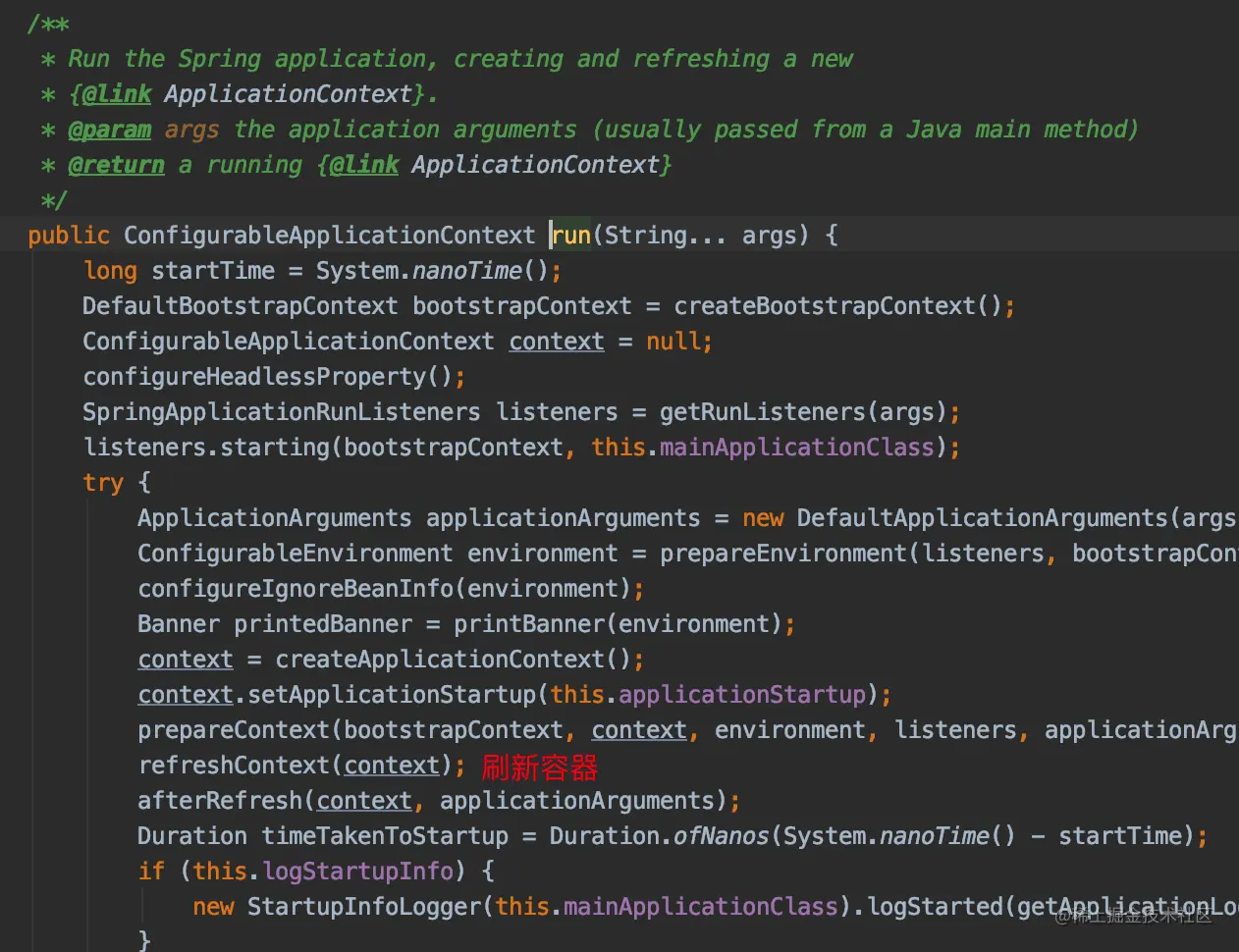Click the timeTakenToStartup variable
The width and height of the screenshot is (1239, 952).
pyautogui.click(x=385, y=836)
